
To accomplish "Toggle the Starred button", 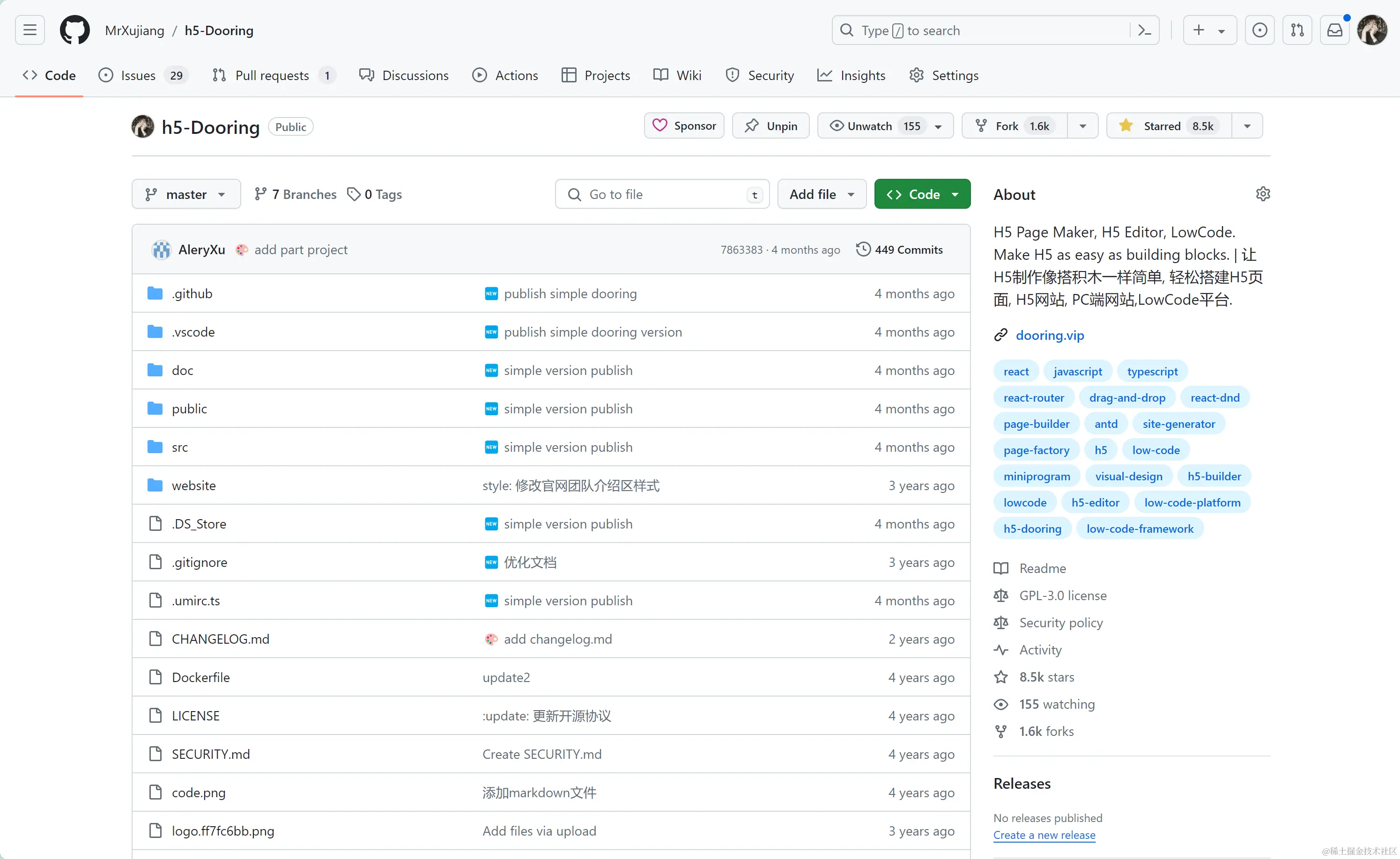I will 1169,125.
